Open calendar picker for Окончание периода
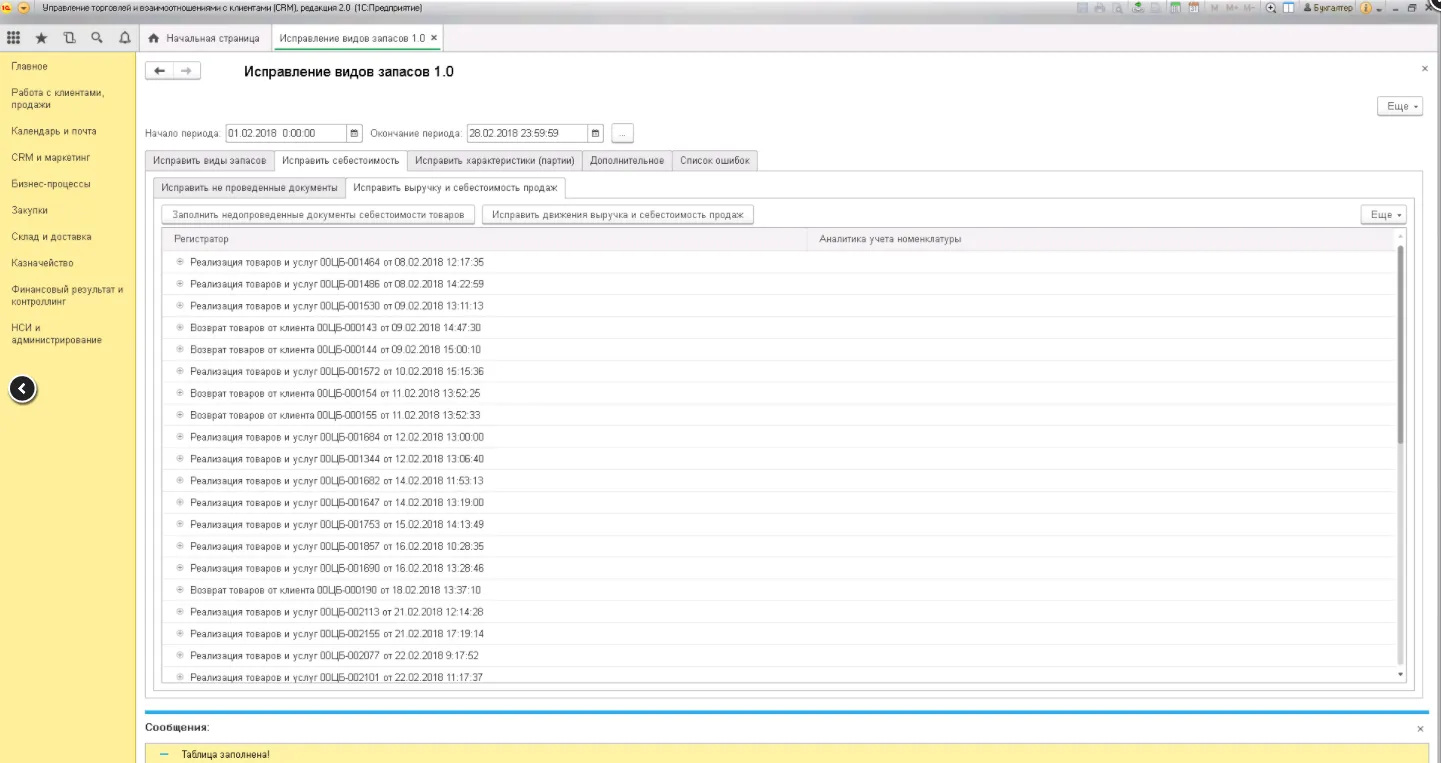The width and height of the screenshot is (1441, 763). [x=596, y=133]
